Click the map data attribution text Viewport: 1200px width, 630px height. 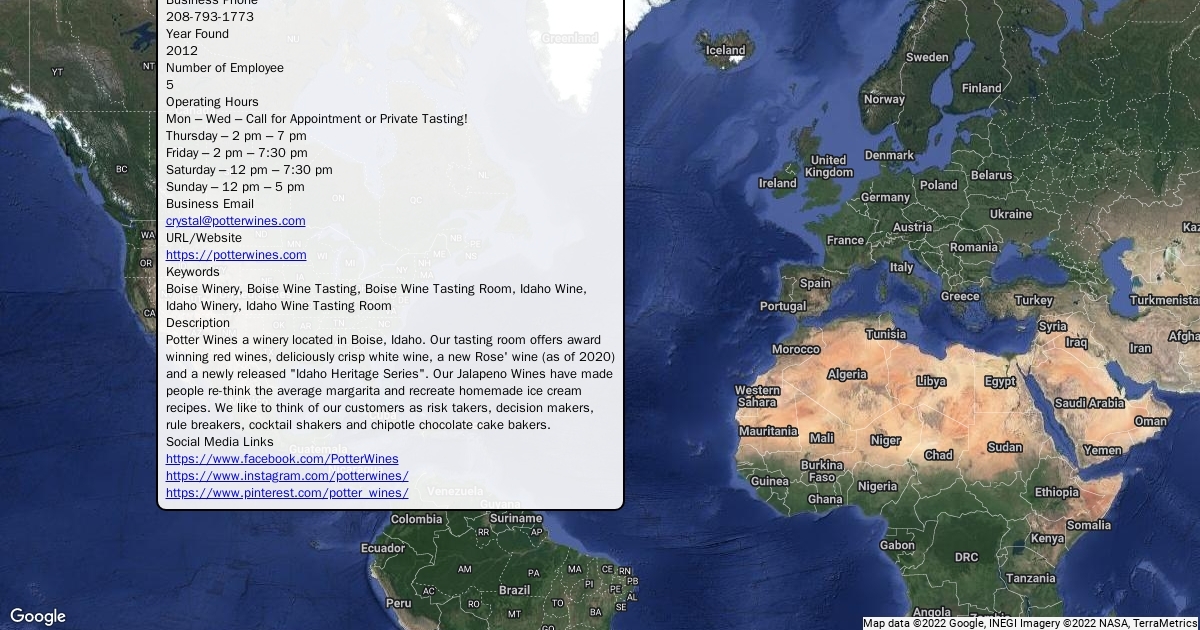1029,623
